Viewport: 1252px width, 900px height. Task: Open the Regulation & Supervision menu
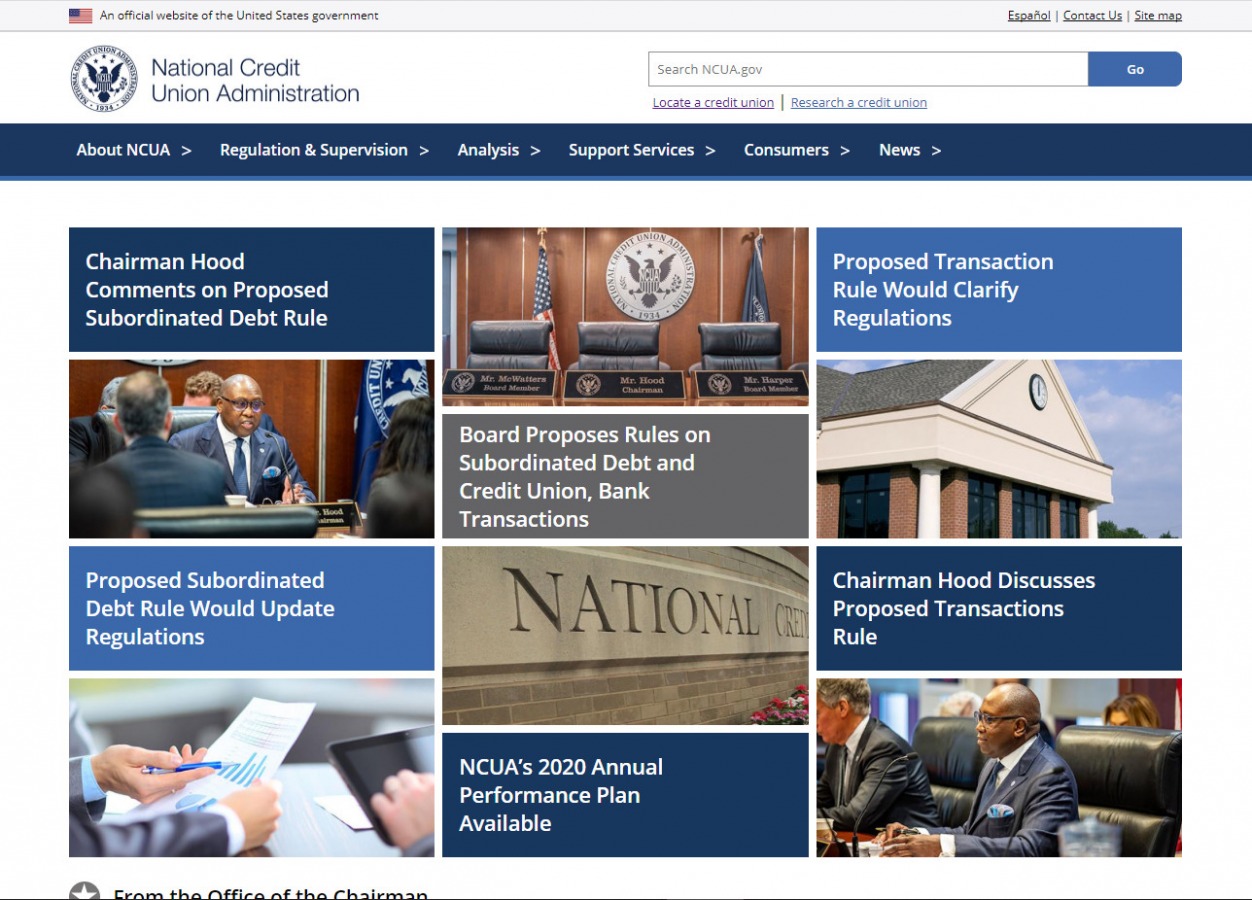(x=314, y=150)
